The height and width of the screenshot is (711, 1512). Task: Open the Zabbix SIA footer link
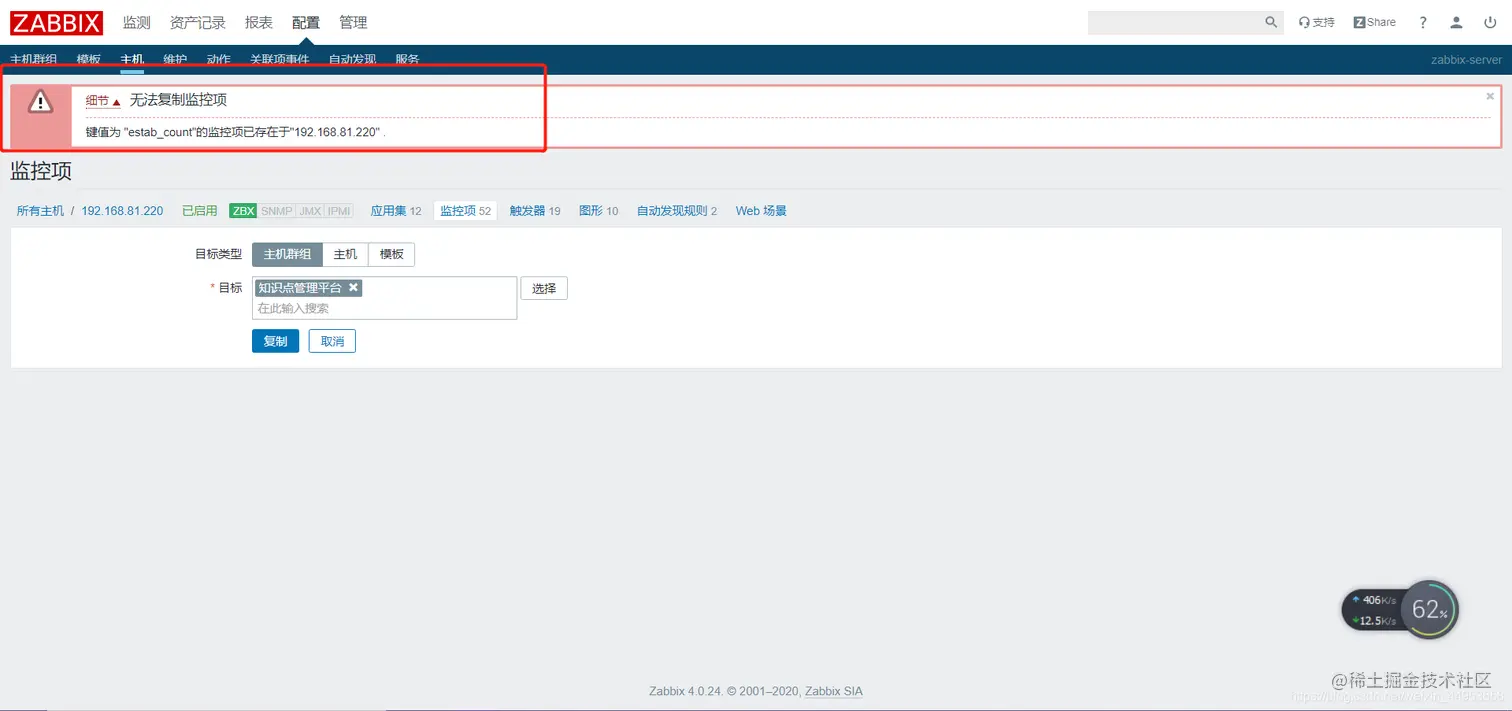click(833, 691)
